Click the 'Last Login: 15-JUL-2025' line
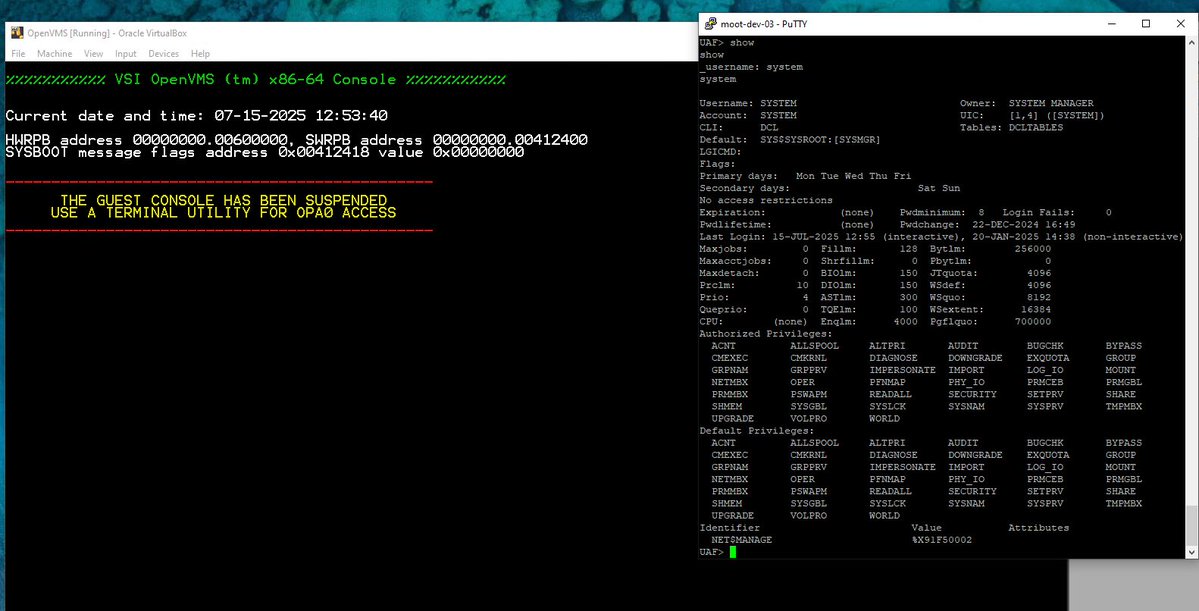 tap(941, 237)
